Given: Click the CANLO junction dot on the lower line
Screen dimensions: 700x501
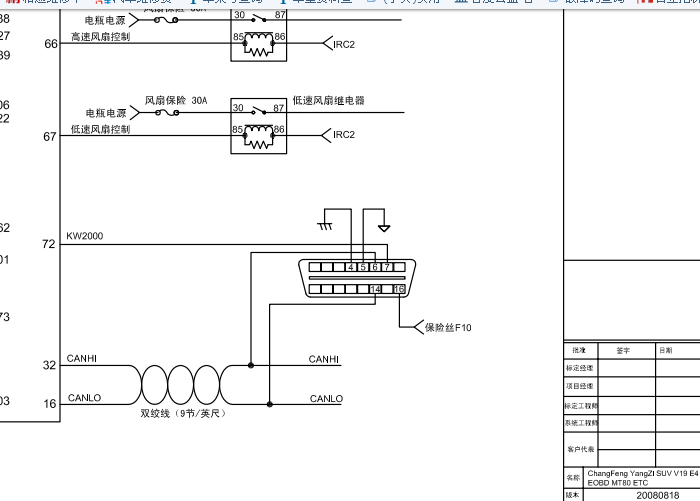Looking at the screenshot, I should (x=270, y=405).
